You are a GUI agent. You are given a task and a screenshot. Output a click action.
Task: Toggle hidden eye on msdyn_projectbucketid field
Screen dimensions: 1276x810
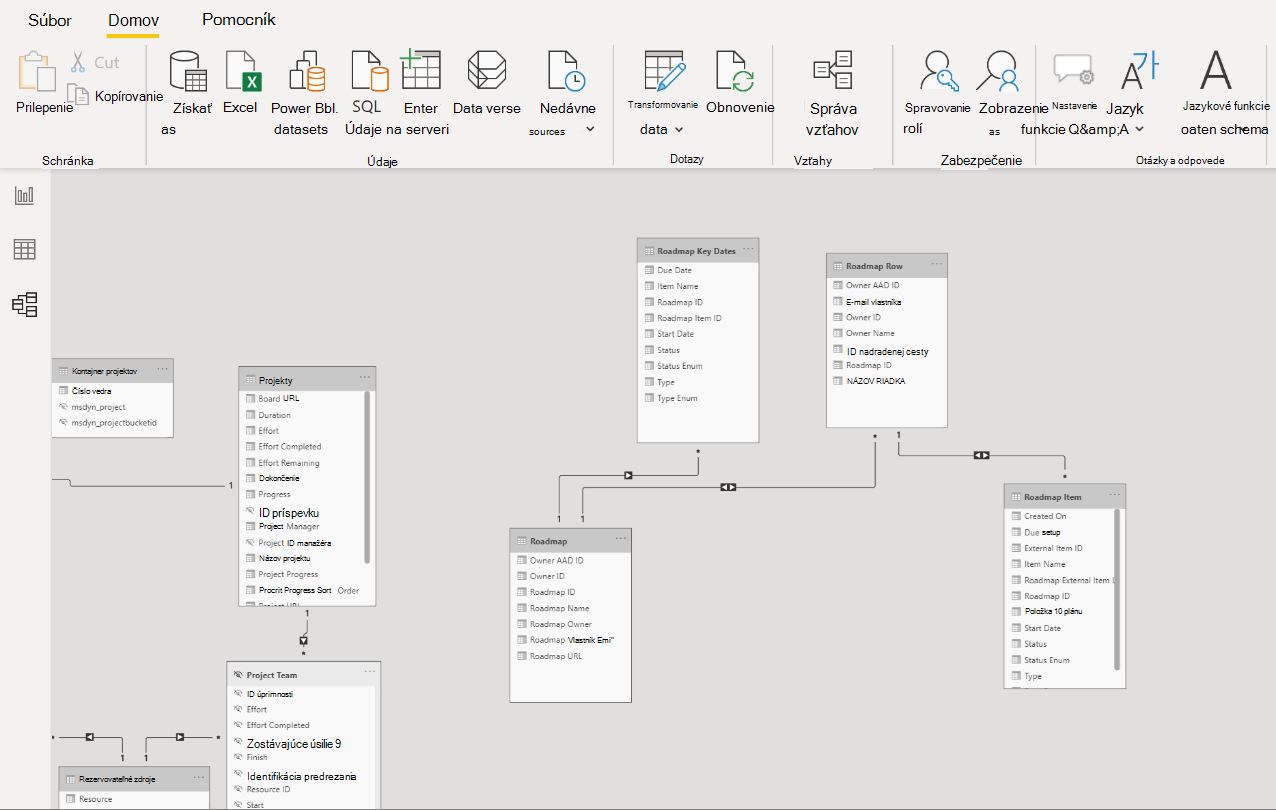coord(63,423)
